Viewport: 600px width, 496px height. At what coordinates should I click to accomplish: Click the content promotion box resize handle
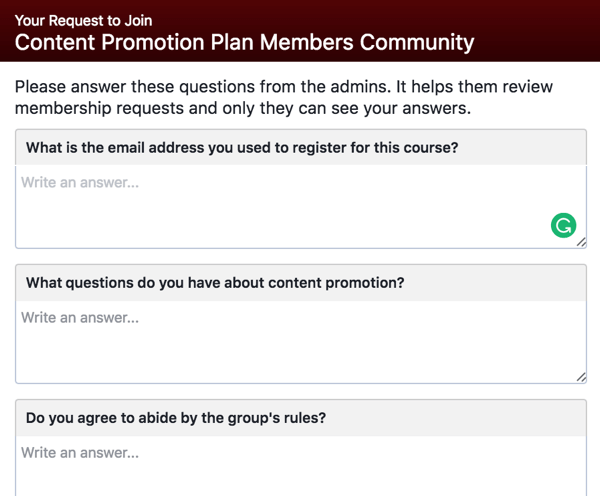click(581, 377)
